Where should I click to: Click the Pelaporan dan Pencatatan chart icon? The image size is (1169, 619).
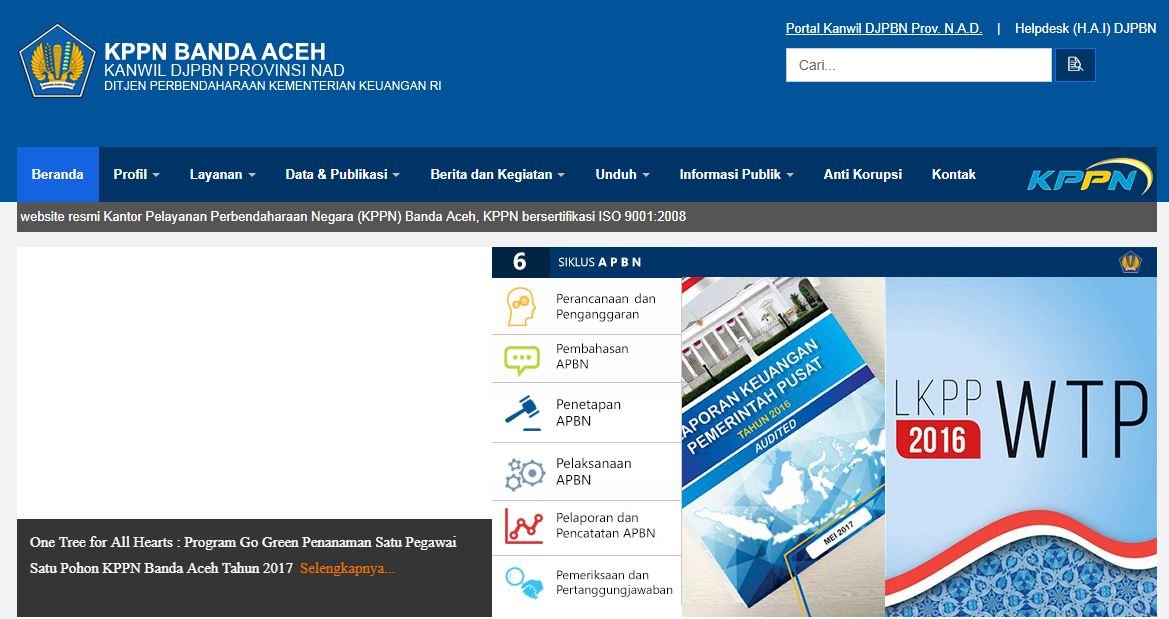[x=521, y=526]
